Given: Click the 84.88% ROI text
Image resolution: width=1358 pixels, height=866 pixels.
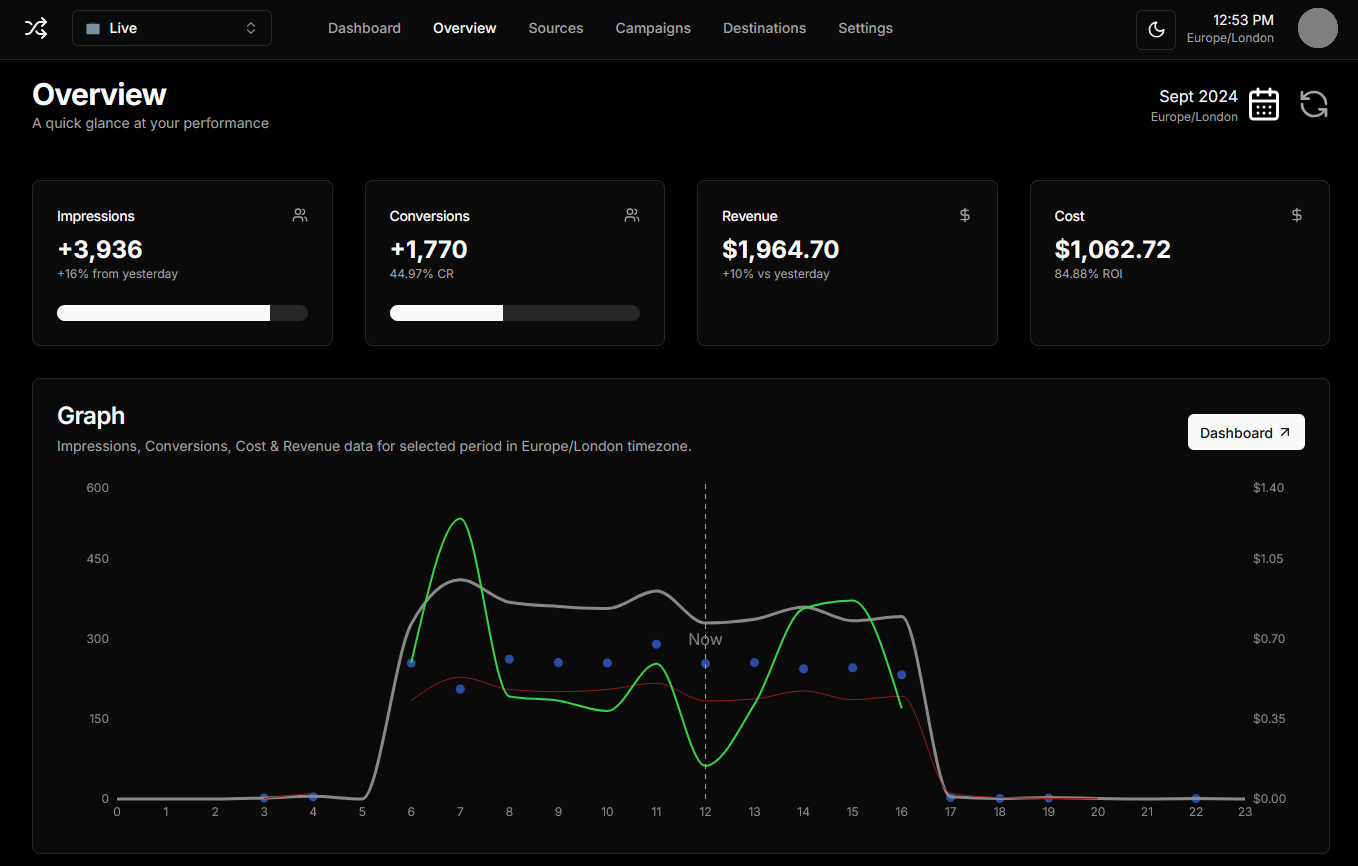Looking at the screenshot, I should point(1088,274).
